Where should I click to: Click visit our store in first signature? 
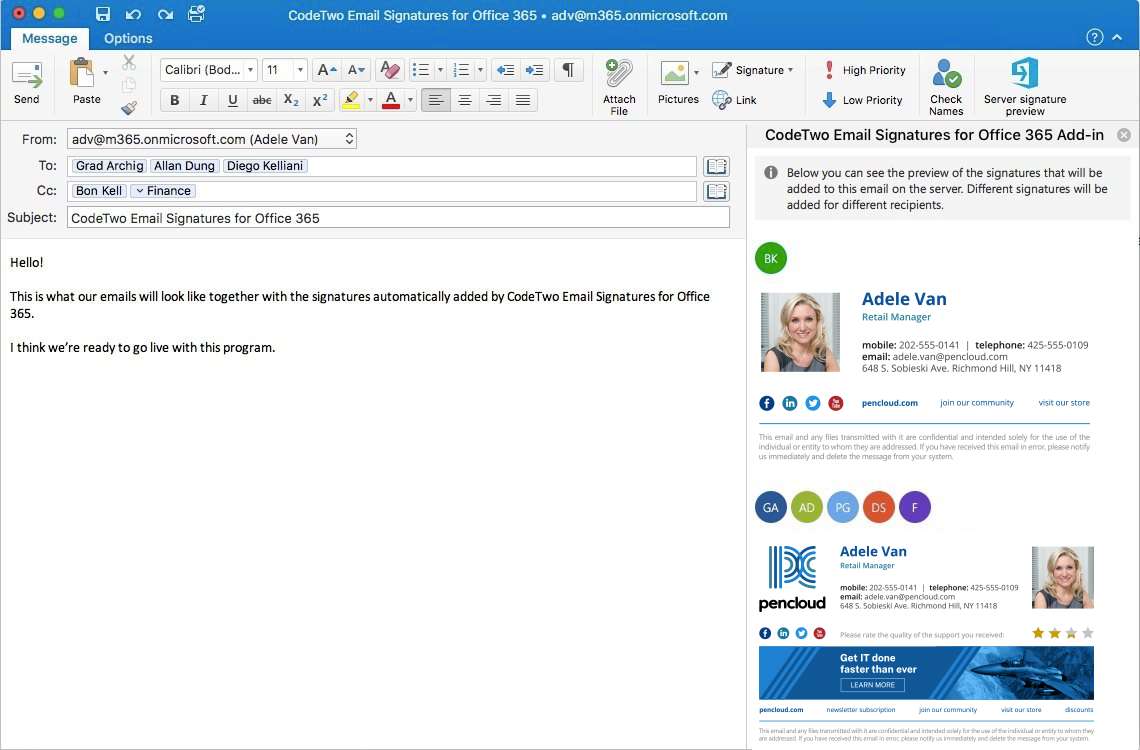click(x=1064, y=403)
